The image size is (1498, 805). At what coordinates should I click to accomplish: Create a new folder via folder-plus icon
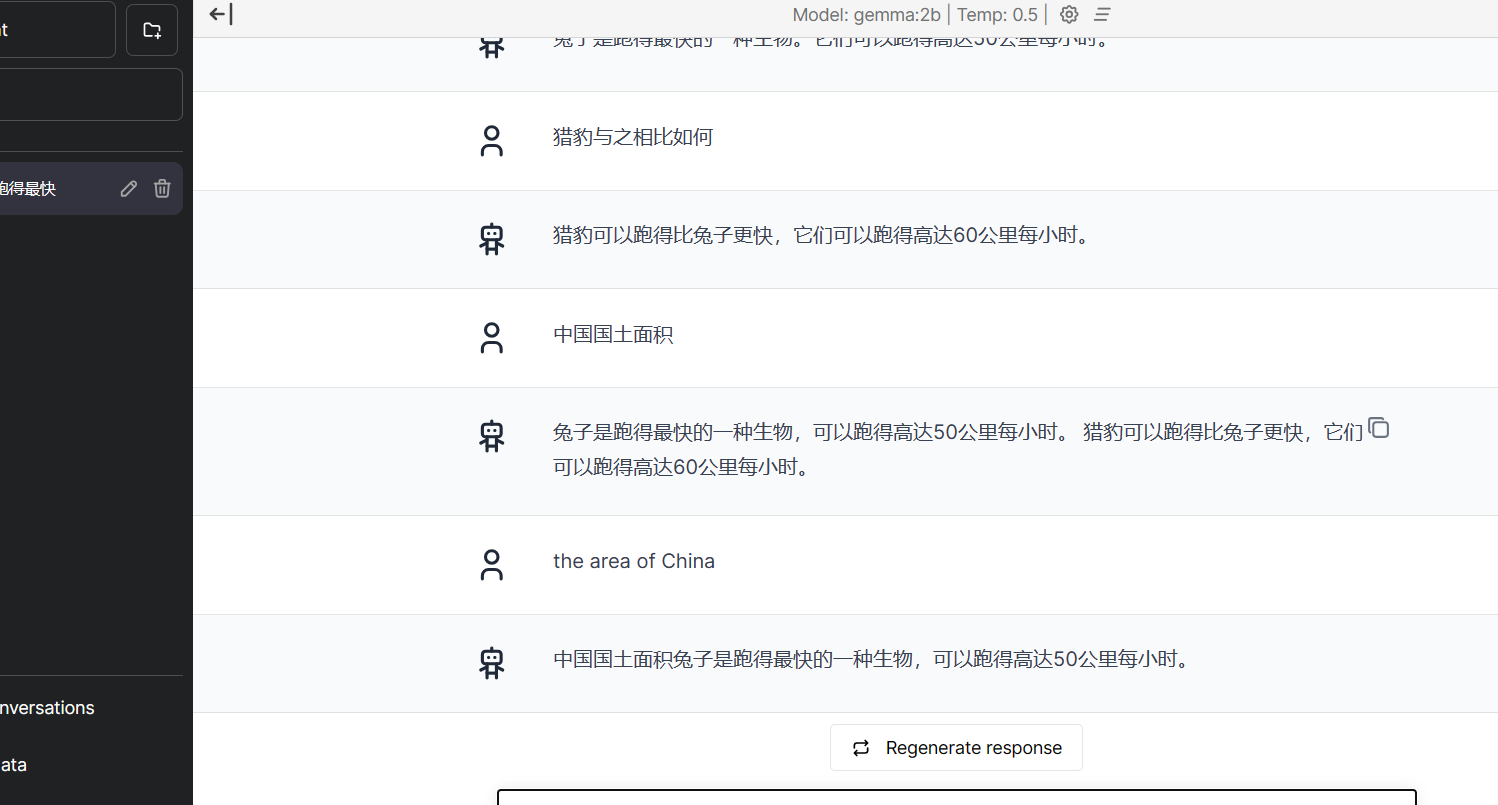tap(152, 30)
